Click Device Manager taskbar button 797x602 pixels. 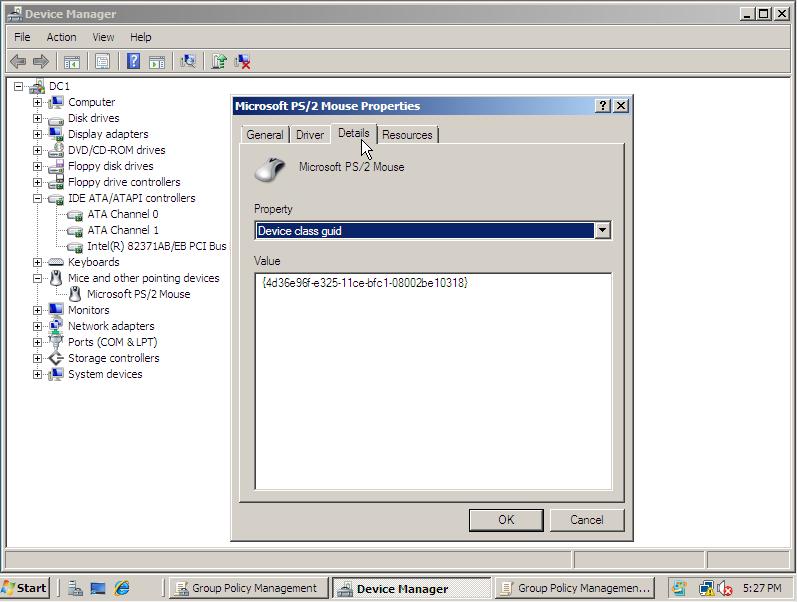[412, 588]
